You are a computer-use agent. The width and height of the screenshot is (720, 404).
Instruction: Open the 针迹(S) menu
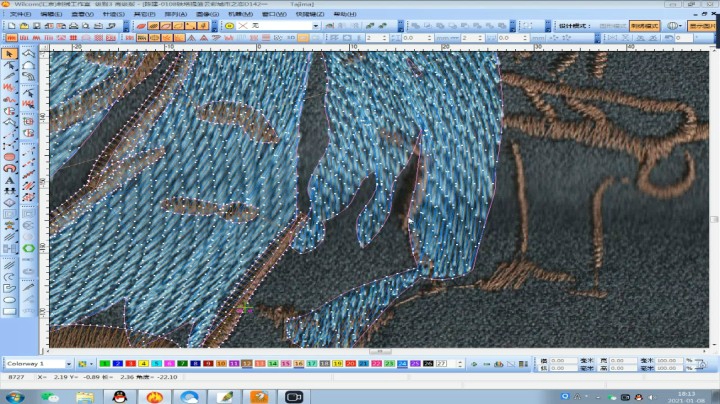pos(113,14)
